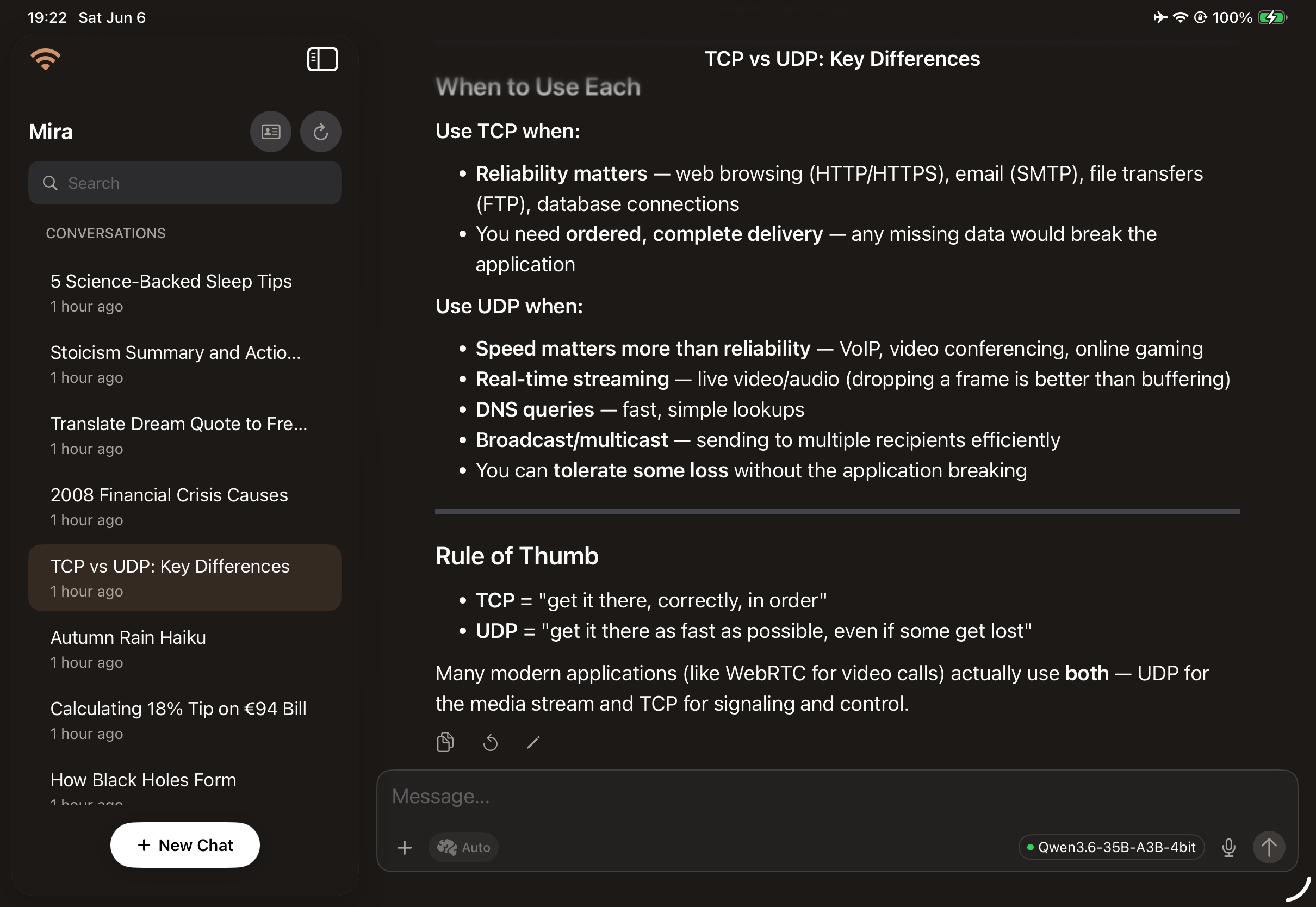Click the tolerate some loss bullet text

coord(751,470)
